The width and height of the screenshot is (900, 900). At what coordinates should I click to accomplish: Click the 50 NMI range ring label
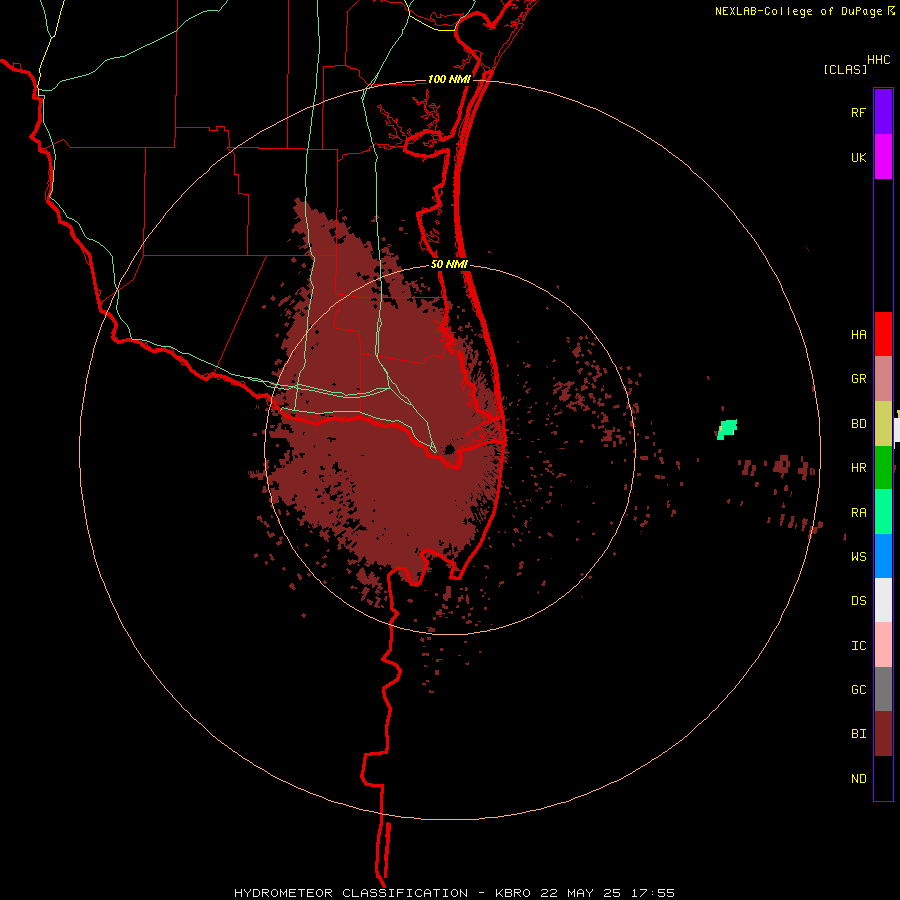pos(449,265)
